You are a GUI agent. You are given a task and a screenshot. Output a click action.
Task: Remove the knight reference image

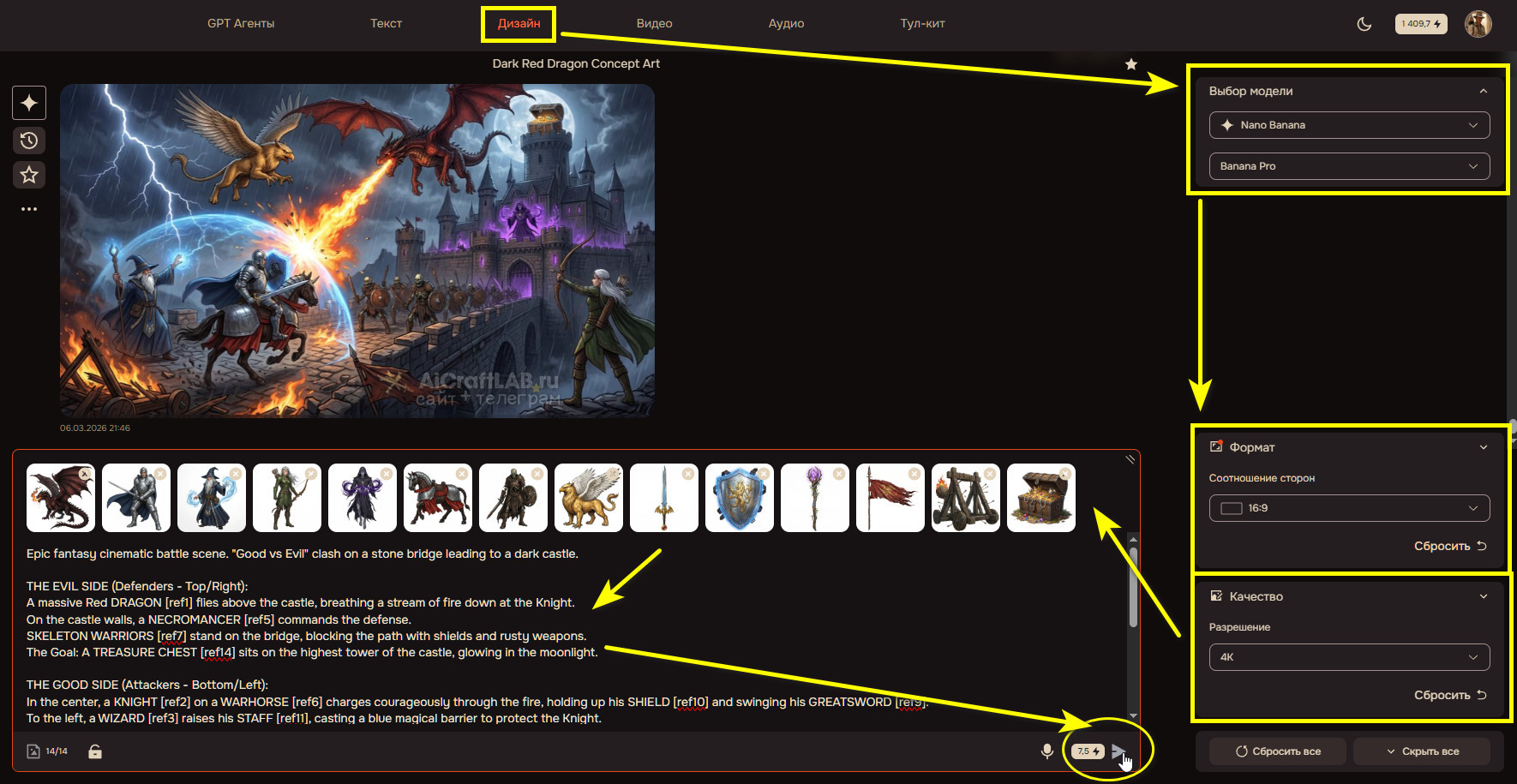(x=160, y=473)
